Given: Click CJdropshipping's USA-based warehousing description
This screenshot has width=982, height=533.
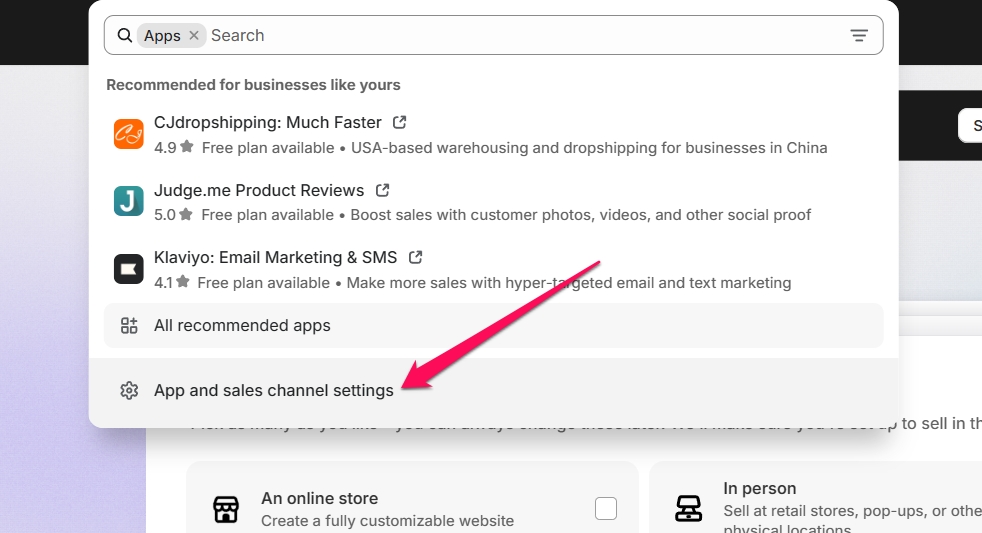Looking at the screenshot, I should 589,148.
